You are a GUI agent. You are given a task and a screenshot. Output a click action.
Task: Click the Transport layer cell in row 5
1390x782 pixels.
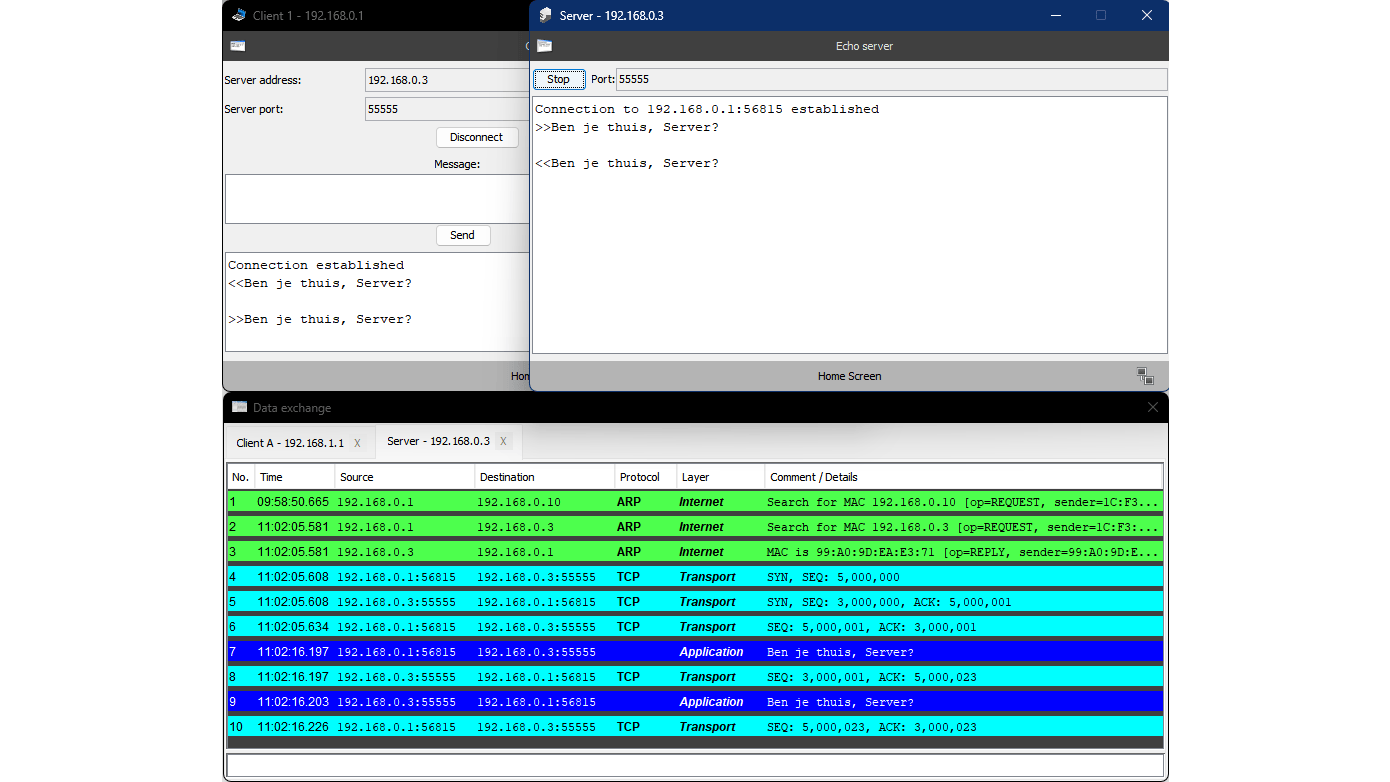(707, 602)
